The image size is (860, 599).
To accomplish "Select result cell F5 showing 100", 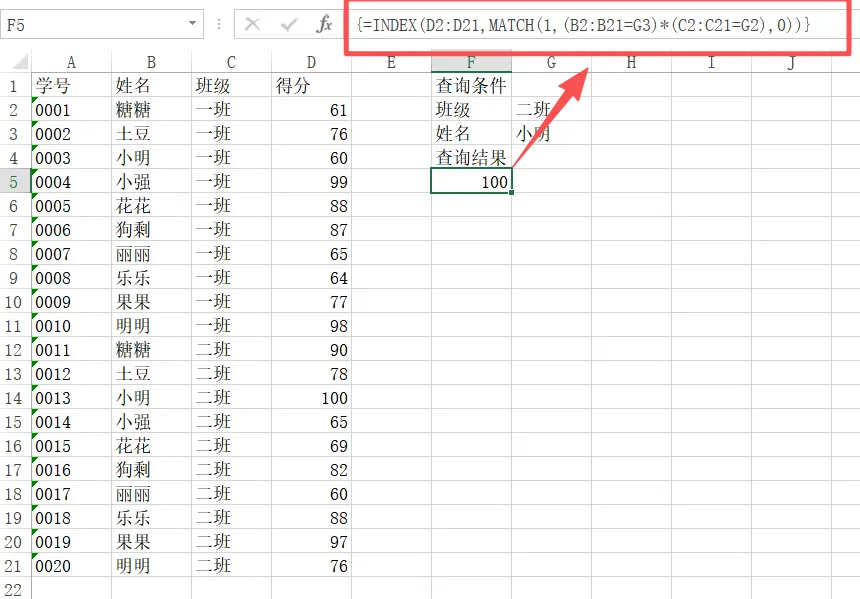I will point(472,182).
